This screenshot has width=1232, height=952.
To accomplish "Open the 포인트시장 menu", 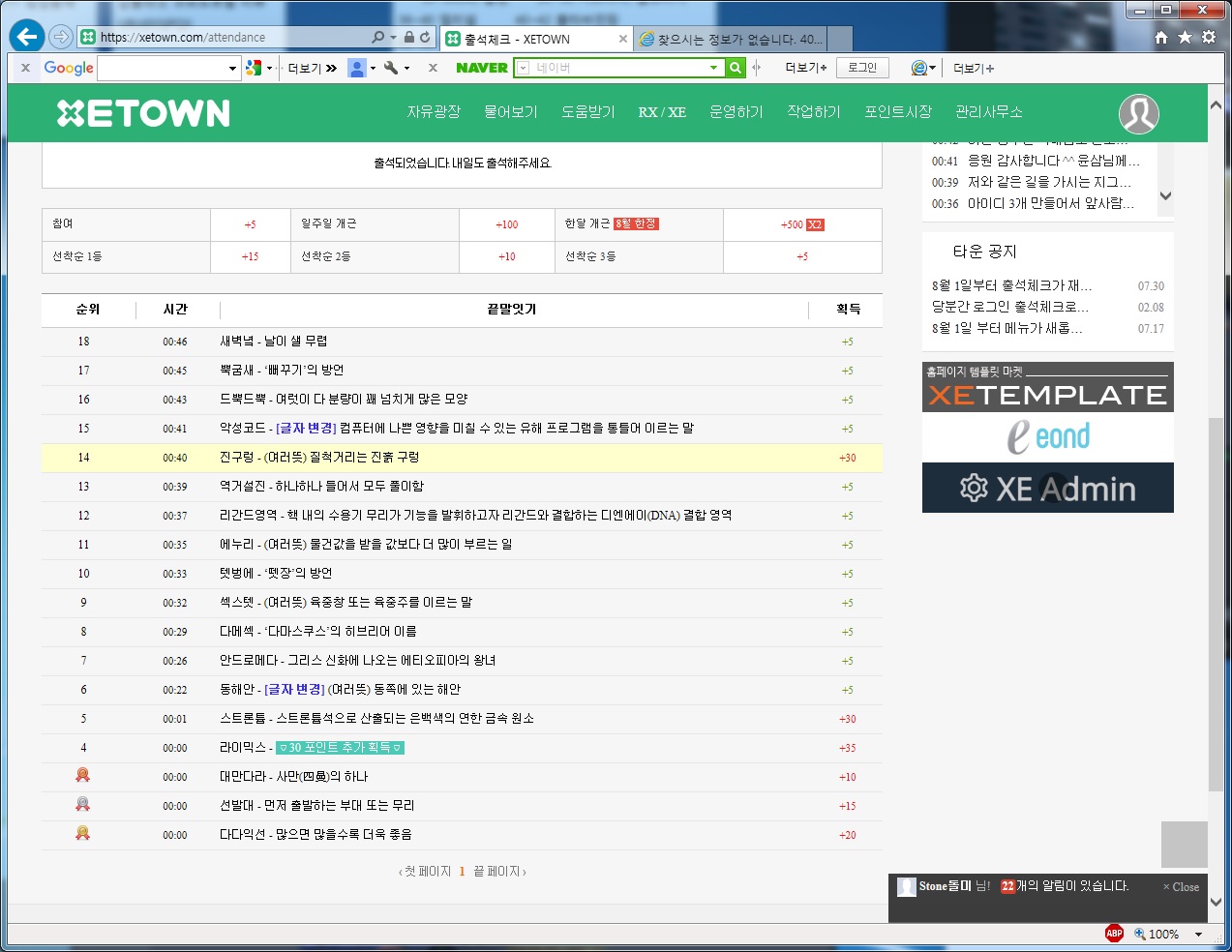I will coord(898,112).
